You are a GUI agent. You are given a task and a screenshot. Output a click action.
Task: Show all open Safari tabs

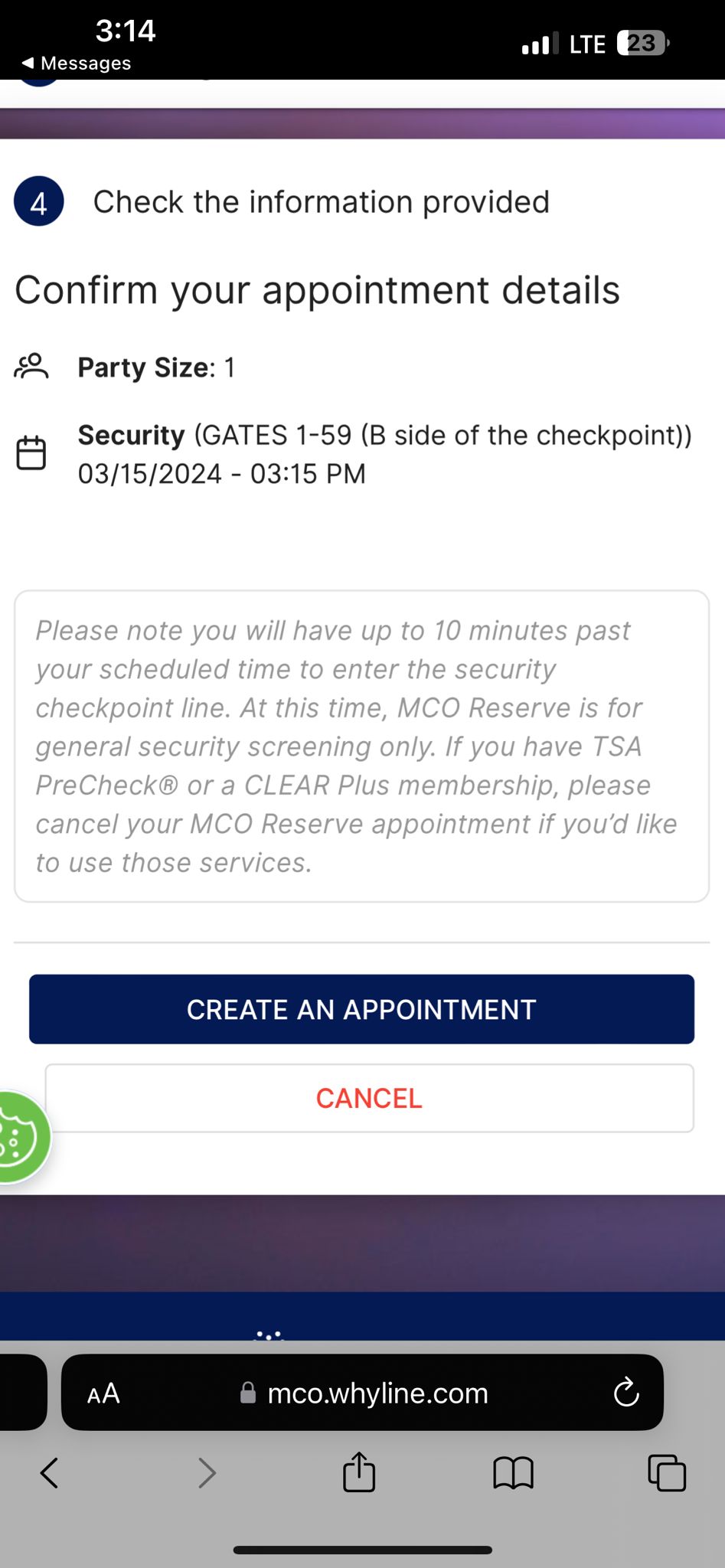[666, 1472]
